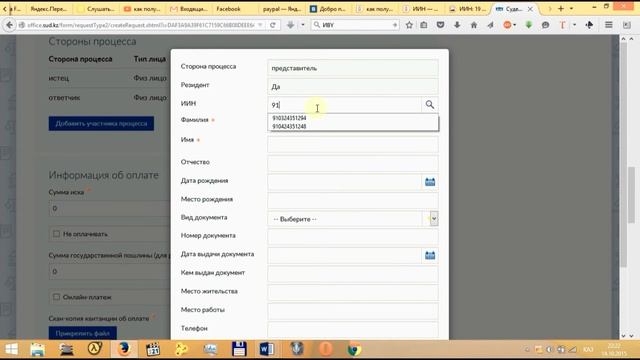Screen dimensions: 640x360
Task: Click the 'Место рождения' input field
Action: tap(353, 200)
